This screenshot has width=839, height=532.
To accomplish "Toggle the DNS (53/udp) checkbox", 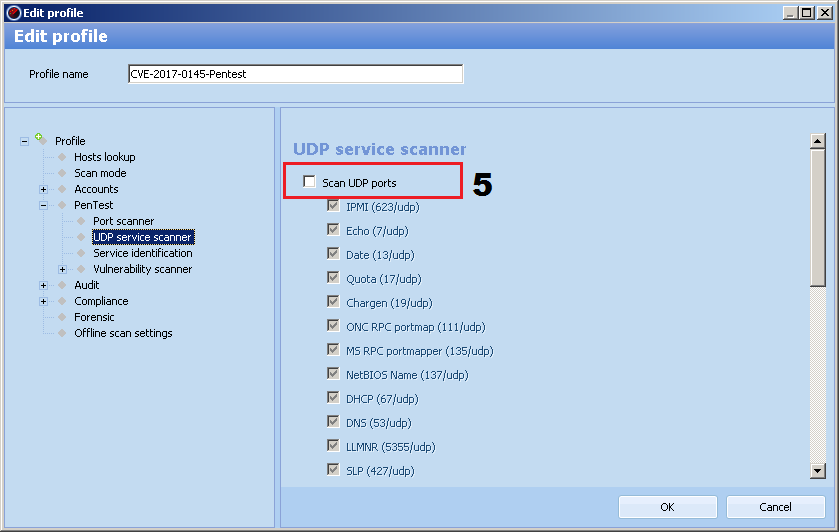I will [334, 423].
